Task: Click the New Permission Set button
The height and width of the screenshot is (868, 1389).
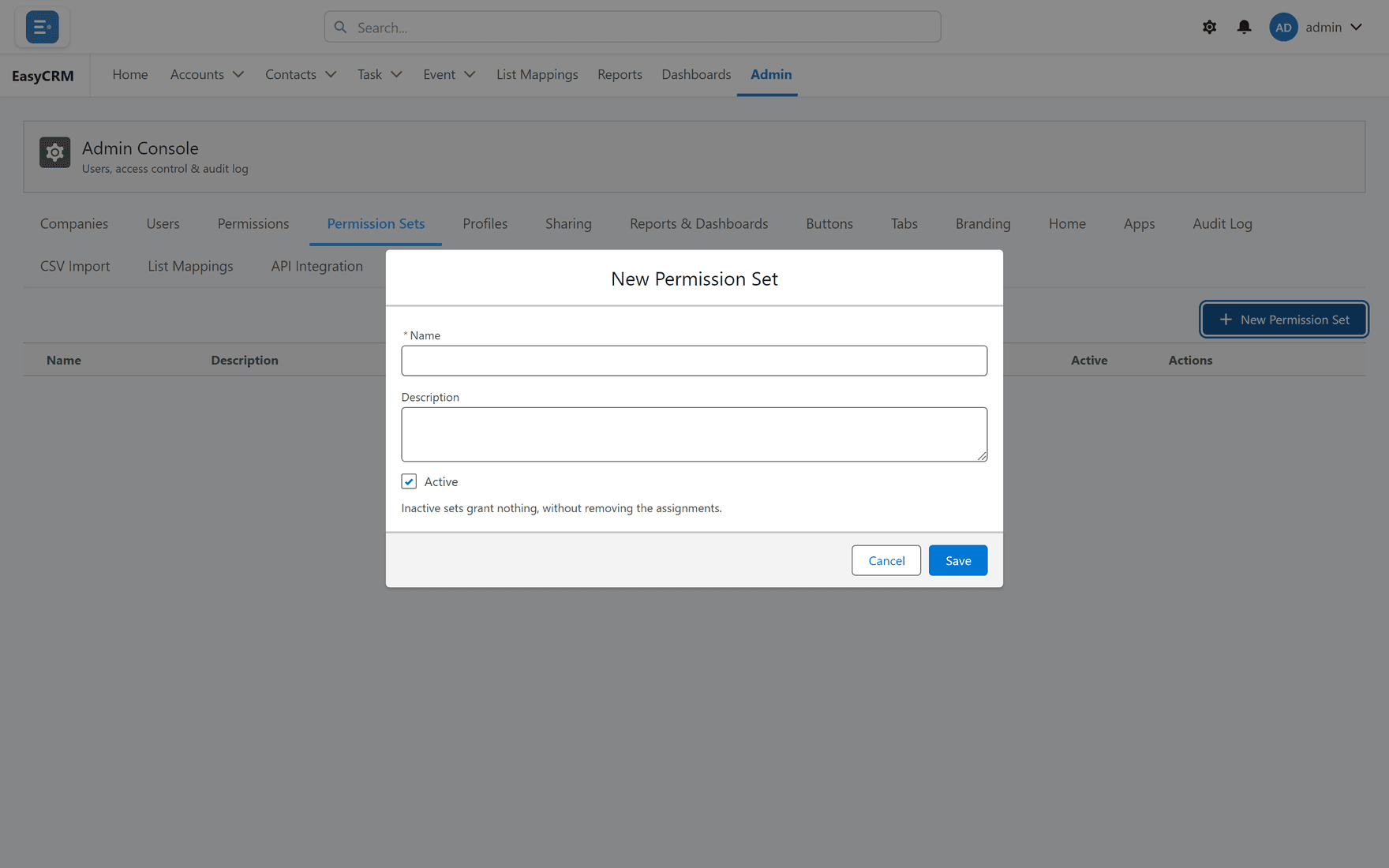Action: pos(1284,320)
